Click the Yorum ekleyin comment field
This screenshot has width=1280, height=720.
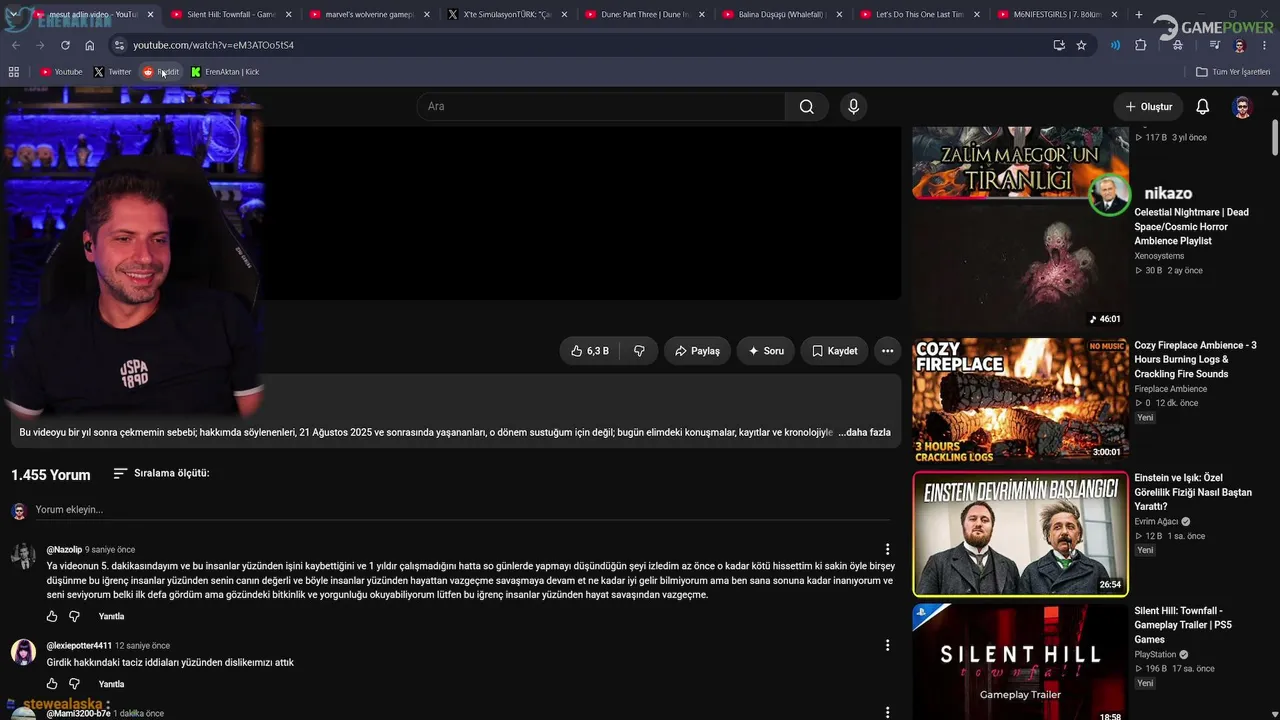click(461, 510)
